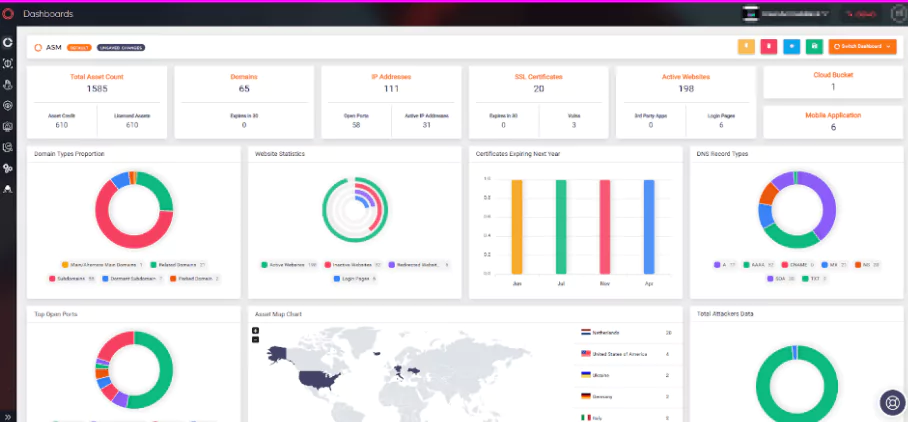Click the green save dashboard icon button

click(x=814, y=46)
